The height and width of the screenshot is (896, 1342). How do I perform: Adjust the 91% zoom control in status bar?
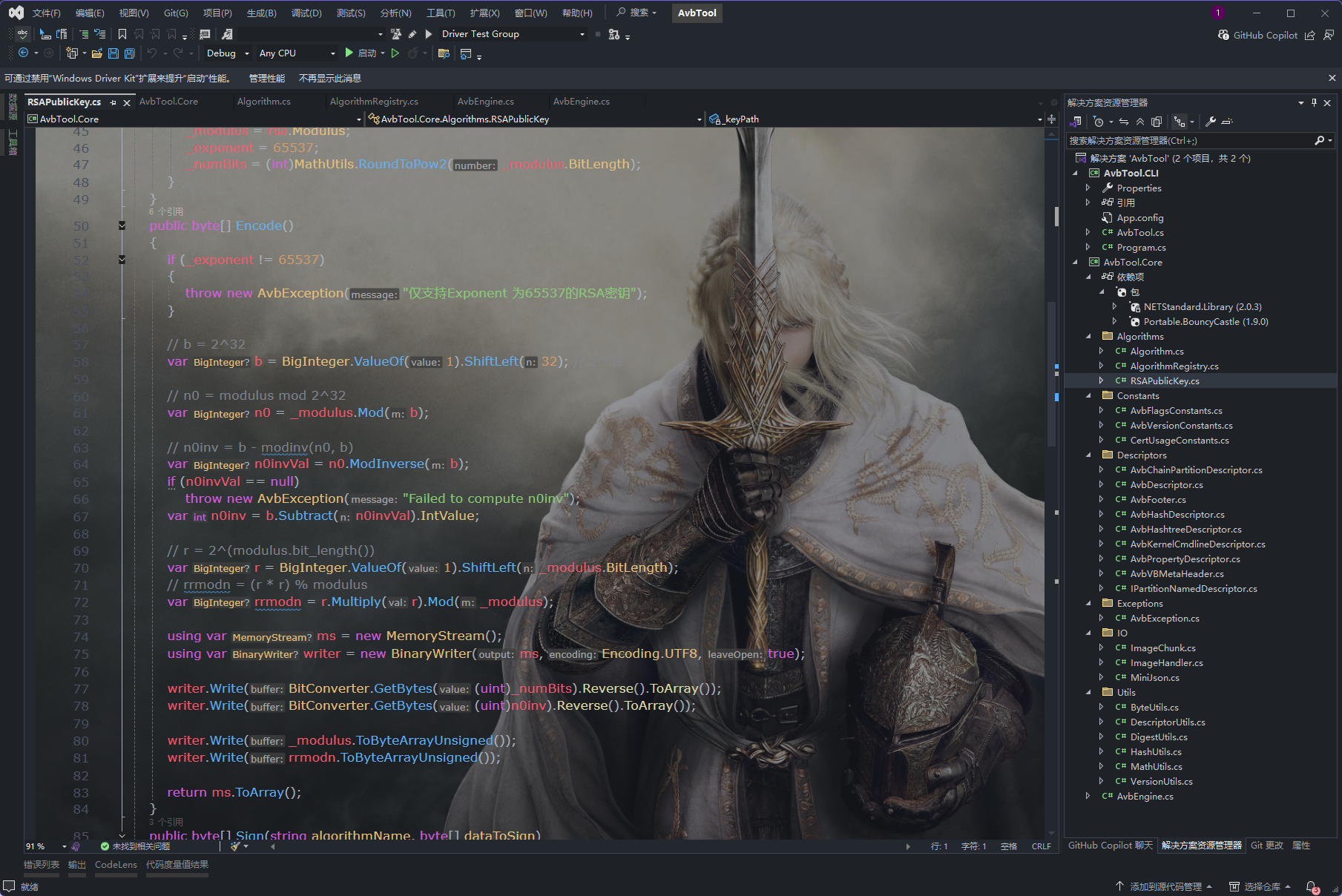pos(33,846)
